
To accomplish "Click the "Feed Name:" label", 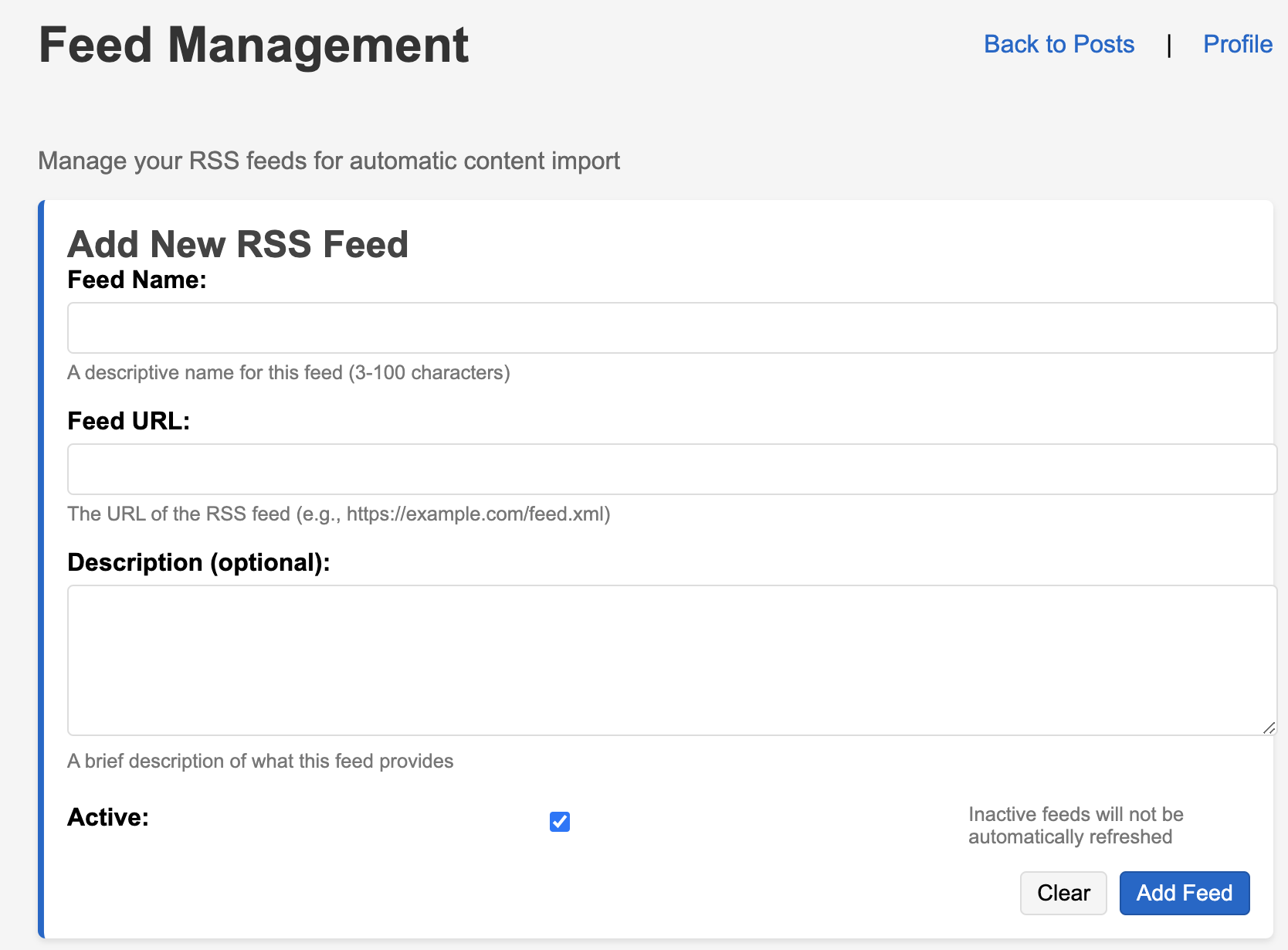I will pos(137,280).
